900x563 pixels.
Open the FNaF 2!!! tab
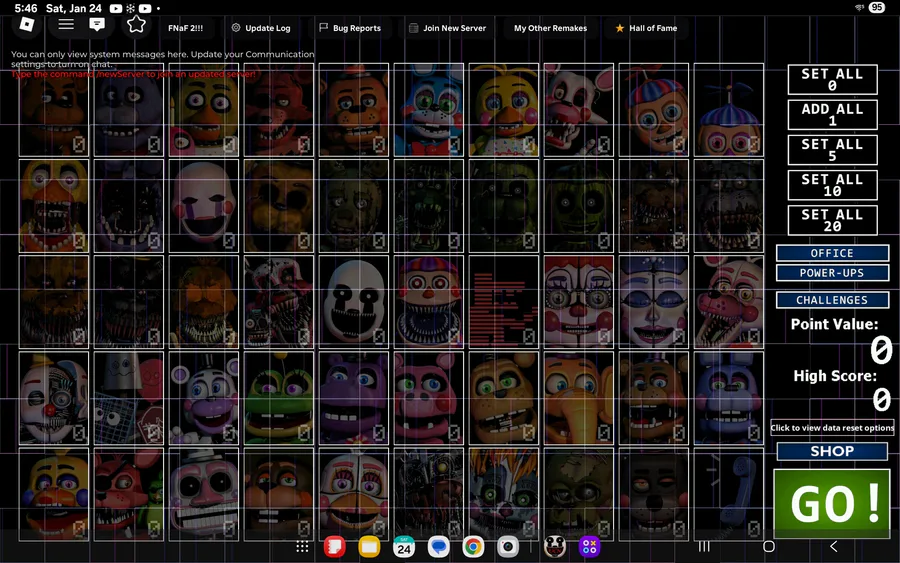pos(185,28)
